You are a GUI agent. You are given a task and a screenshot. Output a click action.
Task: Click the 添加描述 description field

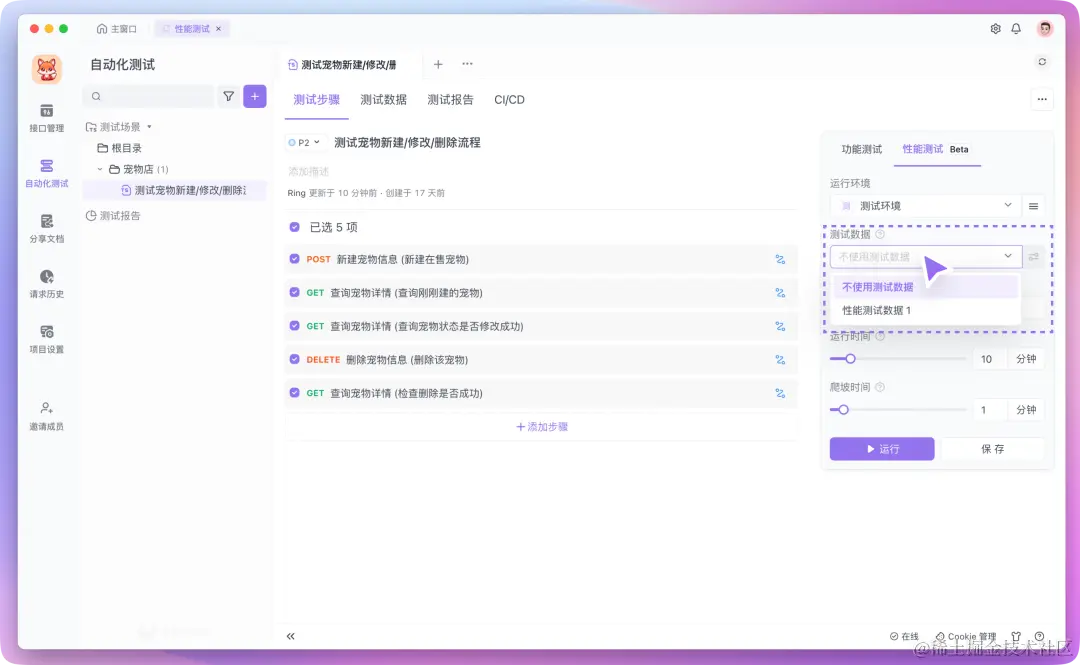click(x=309, y=172)
